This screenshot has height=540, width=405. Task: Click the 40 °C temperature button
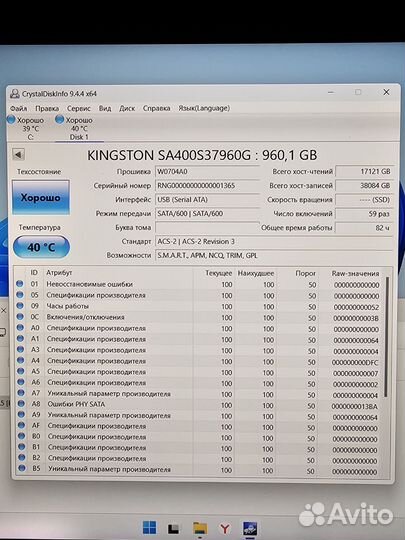tap(41, 247)
